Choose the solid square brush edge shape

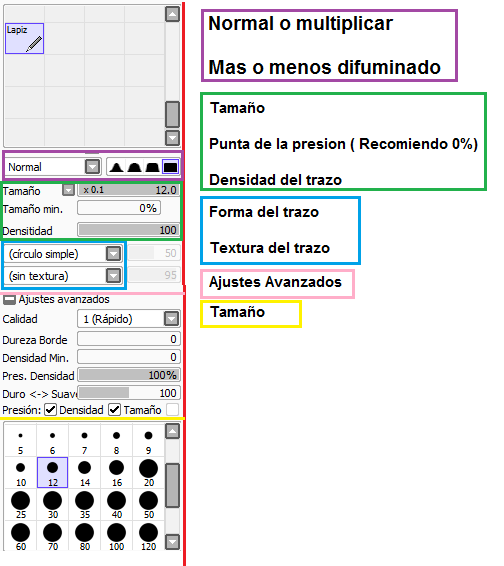[x=170, y=167]
